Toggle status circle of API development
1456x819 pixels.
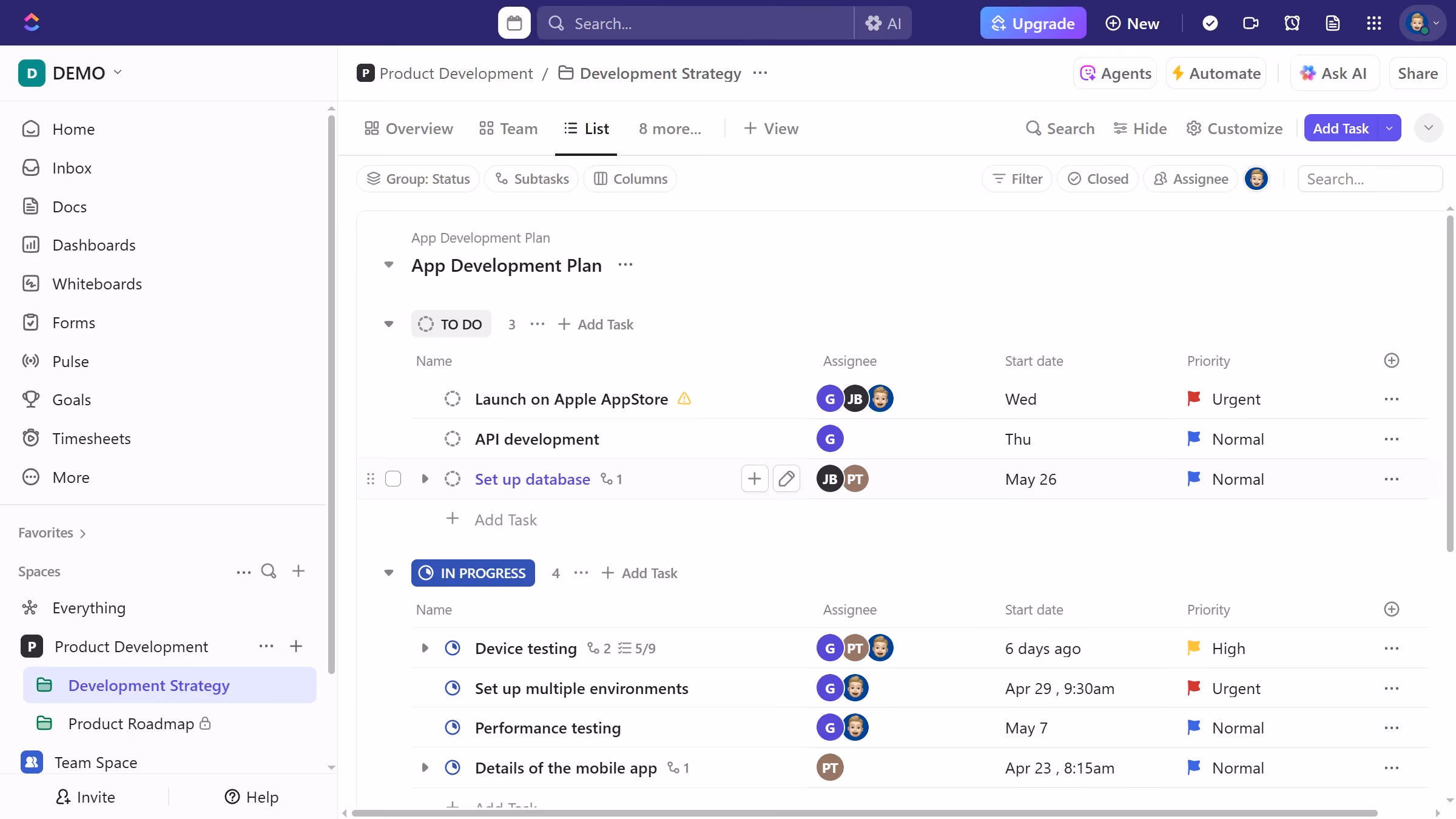[452, 439]
